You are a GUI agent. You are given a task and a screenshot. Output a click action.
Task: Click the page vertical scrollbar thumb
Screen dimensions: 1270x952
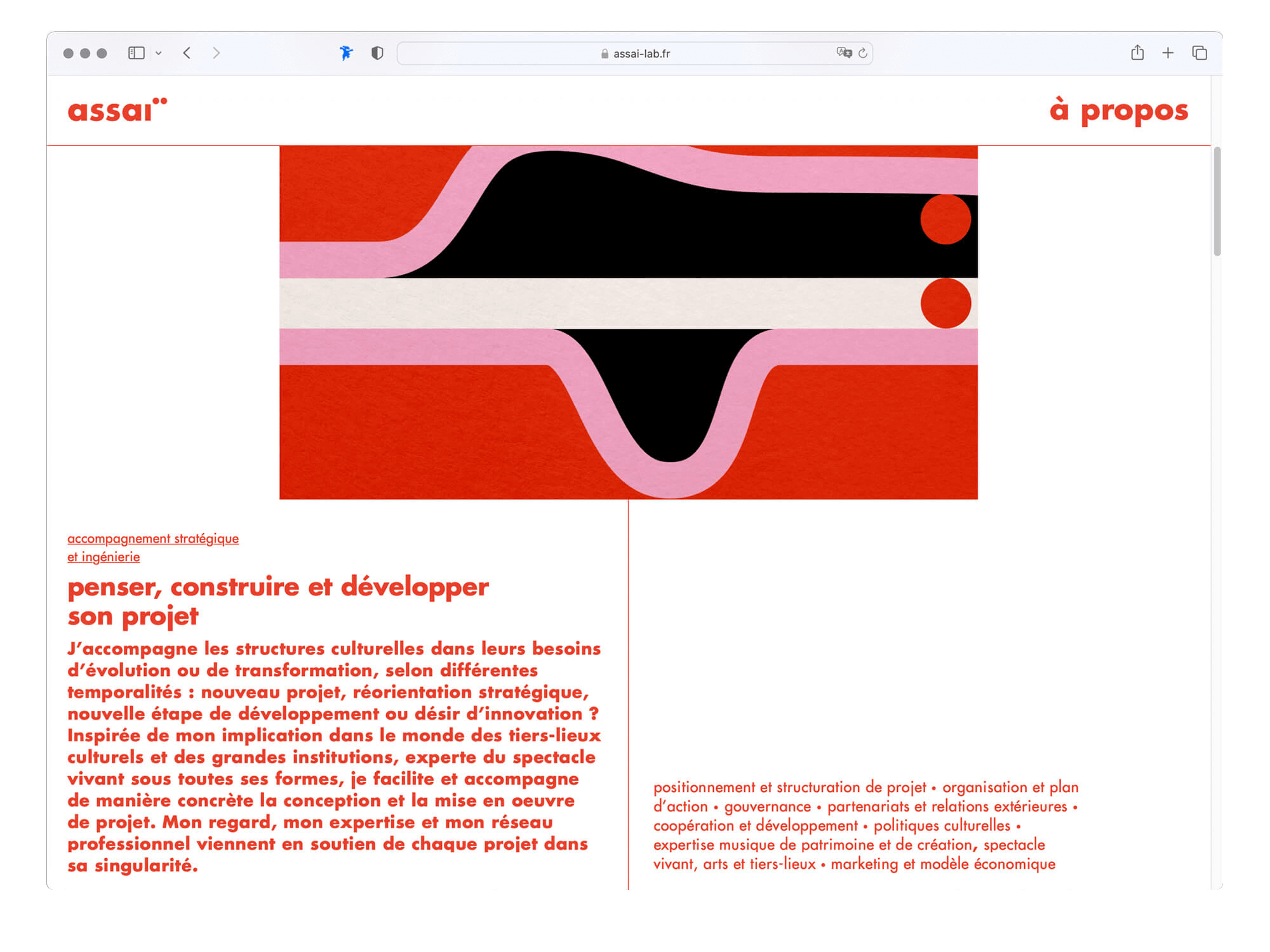[1217, 201]
